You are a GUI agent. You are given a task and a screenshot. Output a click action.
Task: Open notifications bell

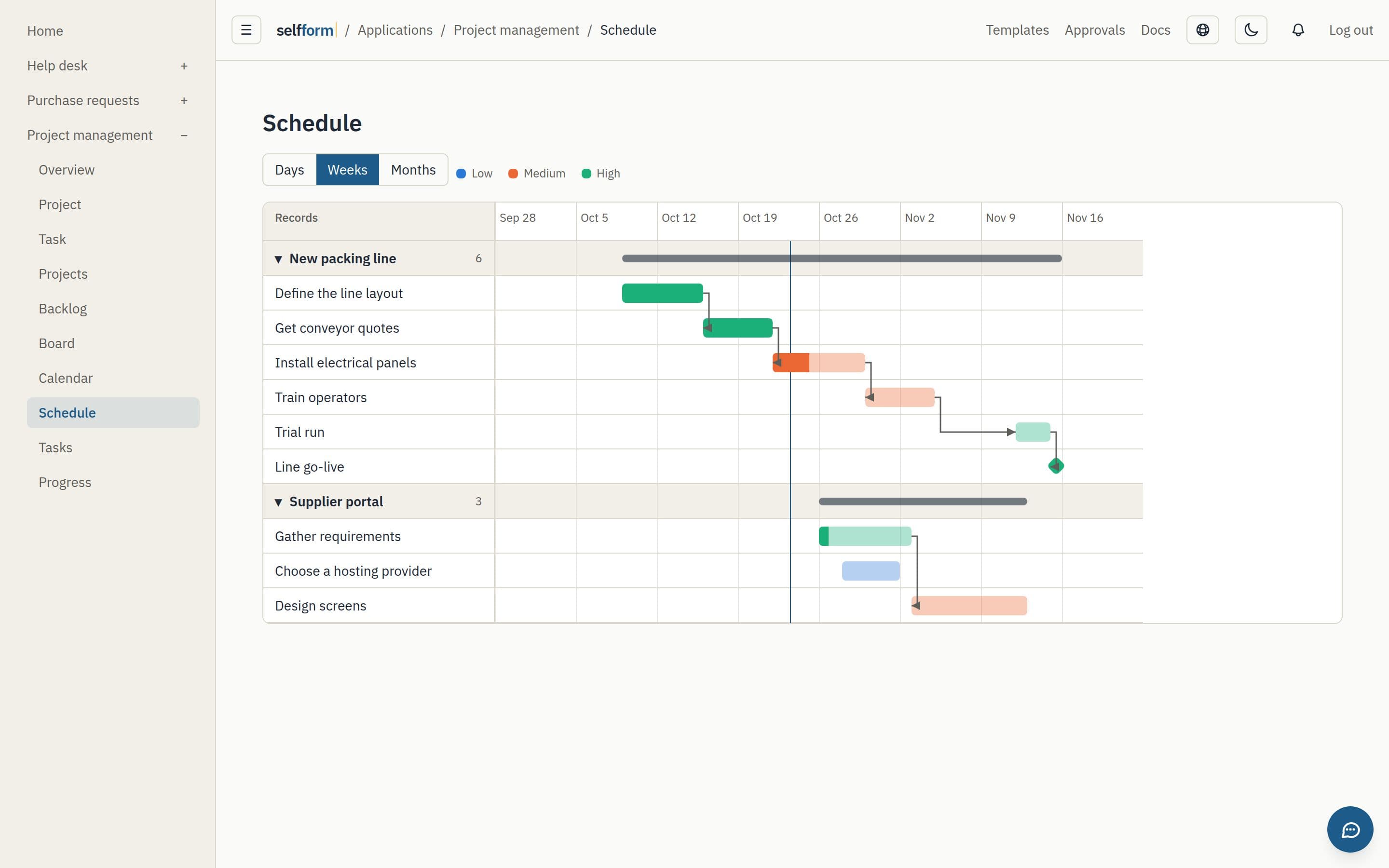(x=1298, y=30)
